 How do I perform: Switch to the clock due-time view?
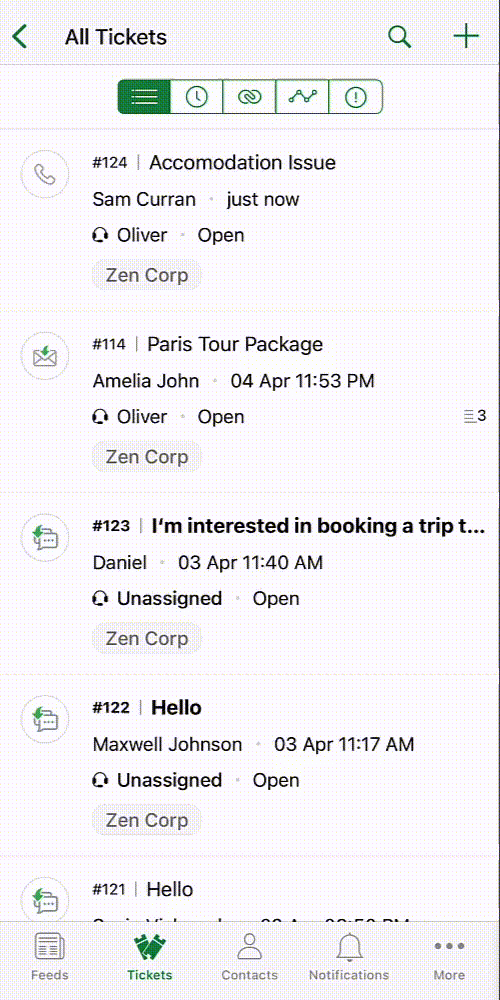(x=196, y=97)
